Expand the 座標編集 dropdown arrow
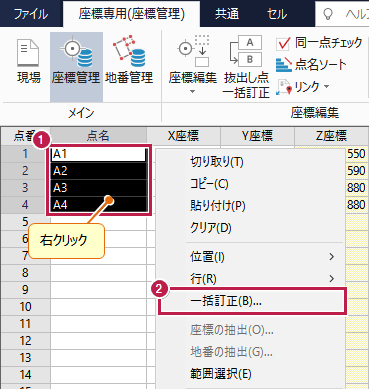This screenshot has height=389, width=369. (x=192, y=91)
